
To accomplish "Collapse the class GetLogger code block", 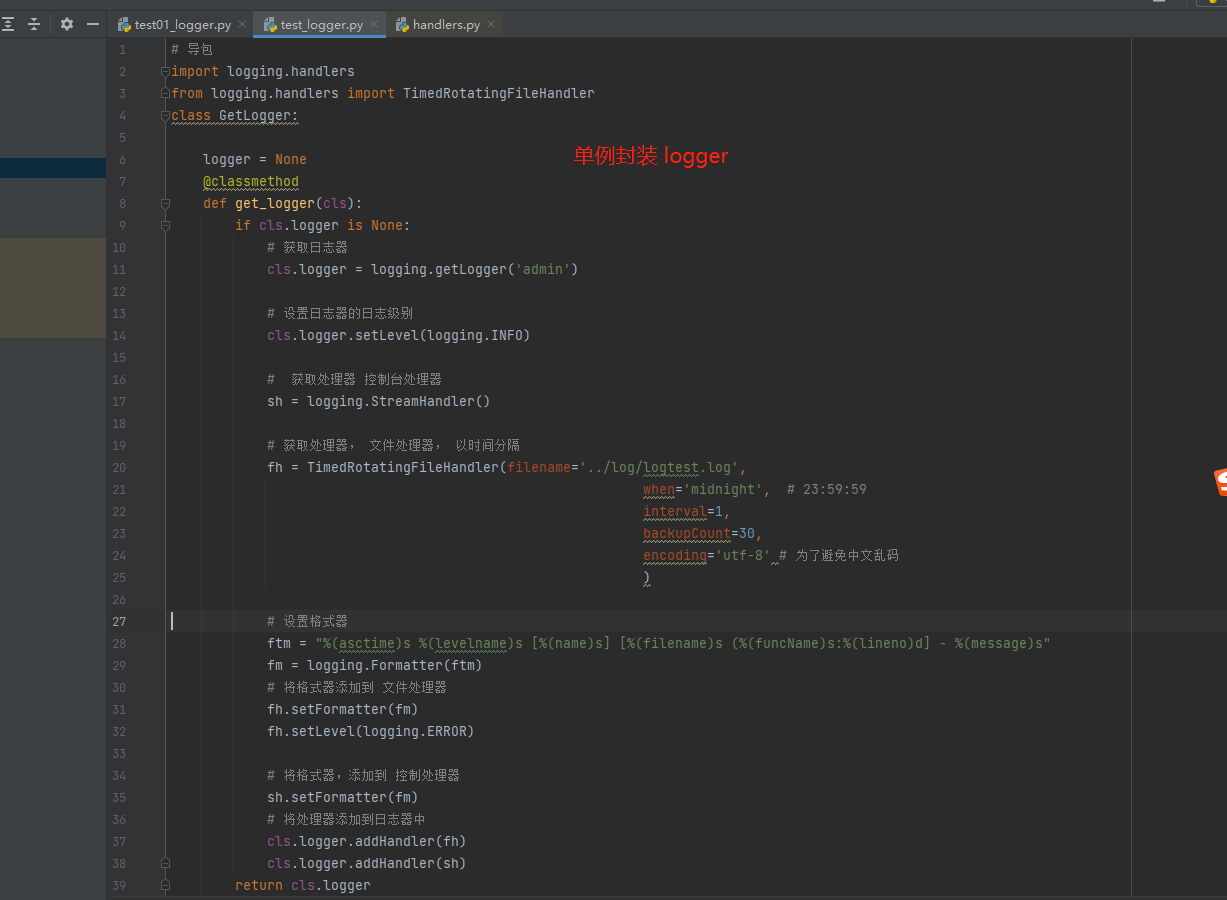I will click(x=165, y=116).
